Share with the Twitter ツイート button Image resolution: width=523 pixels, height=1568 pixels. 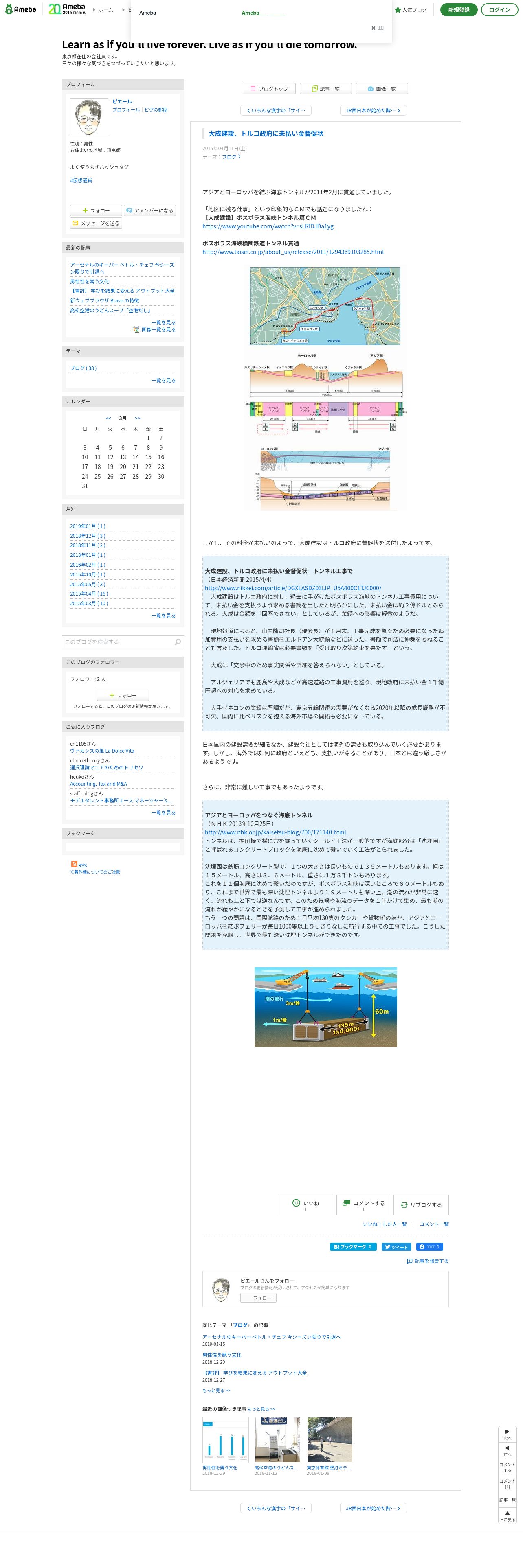396,1247
